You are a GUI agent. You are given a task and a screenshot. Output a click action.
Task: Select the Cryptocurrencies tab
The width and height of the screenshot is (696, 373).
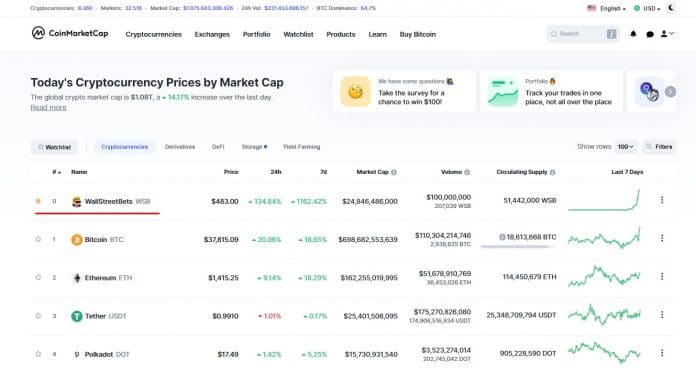pyautogui.click(x=124, y=147)
